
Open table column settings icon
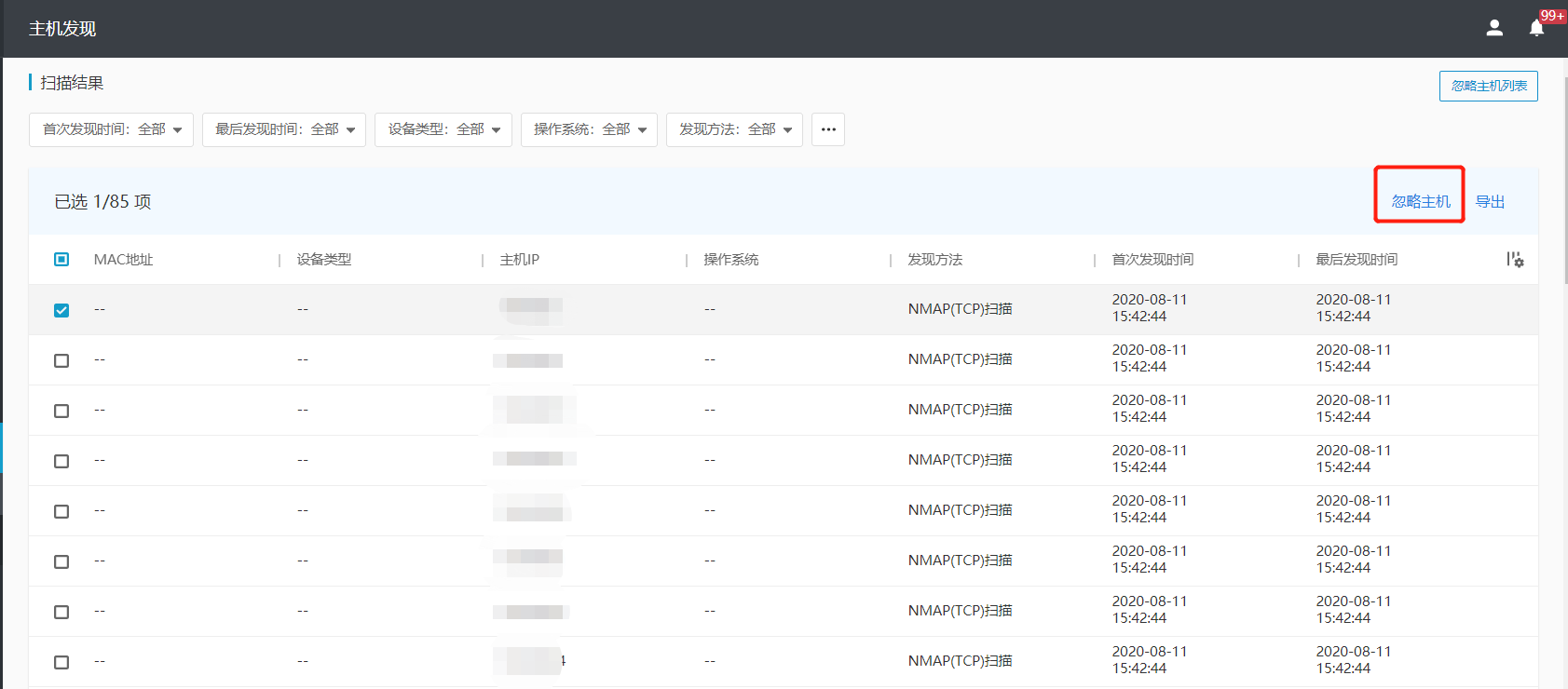point(1515,260)
